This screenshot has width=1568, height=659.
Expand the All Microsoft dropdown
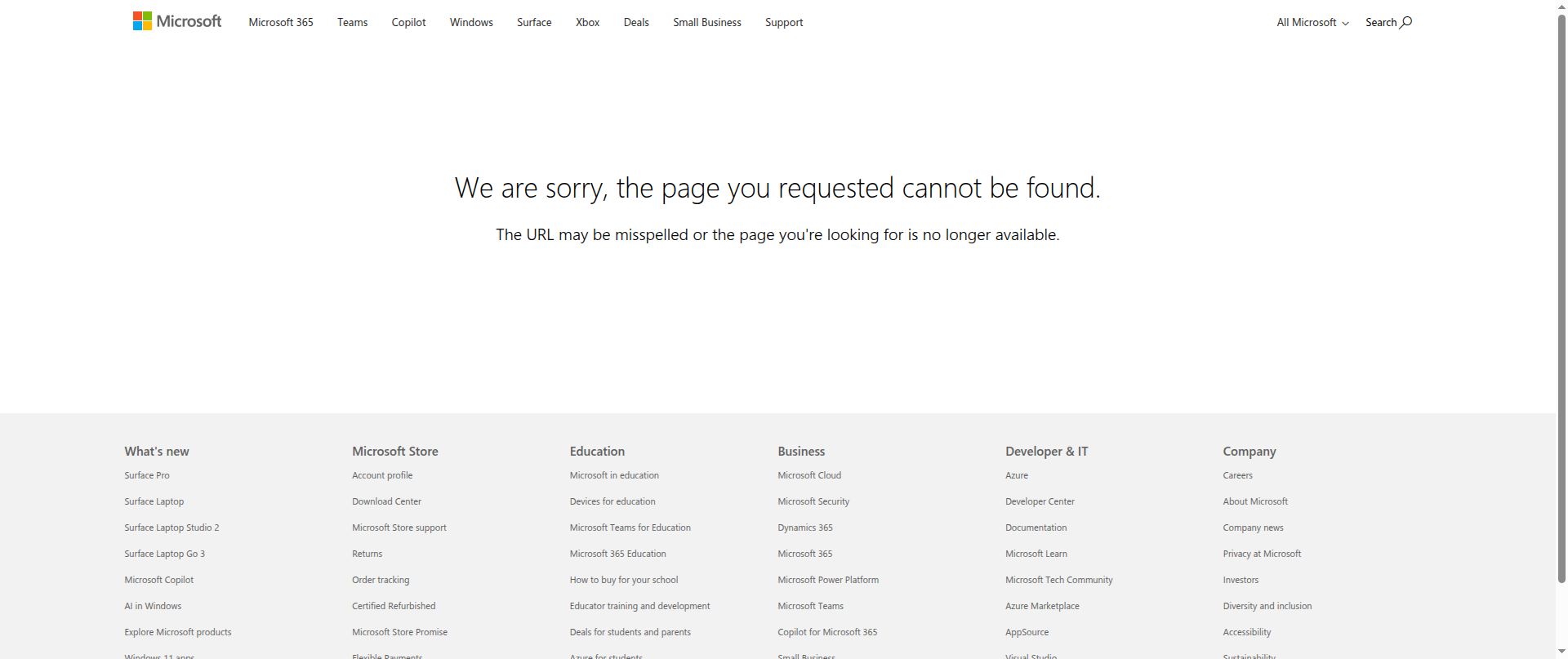click(1312, 23)
